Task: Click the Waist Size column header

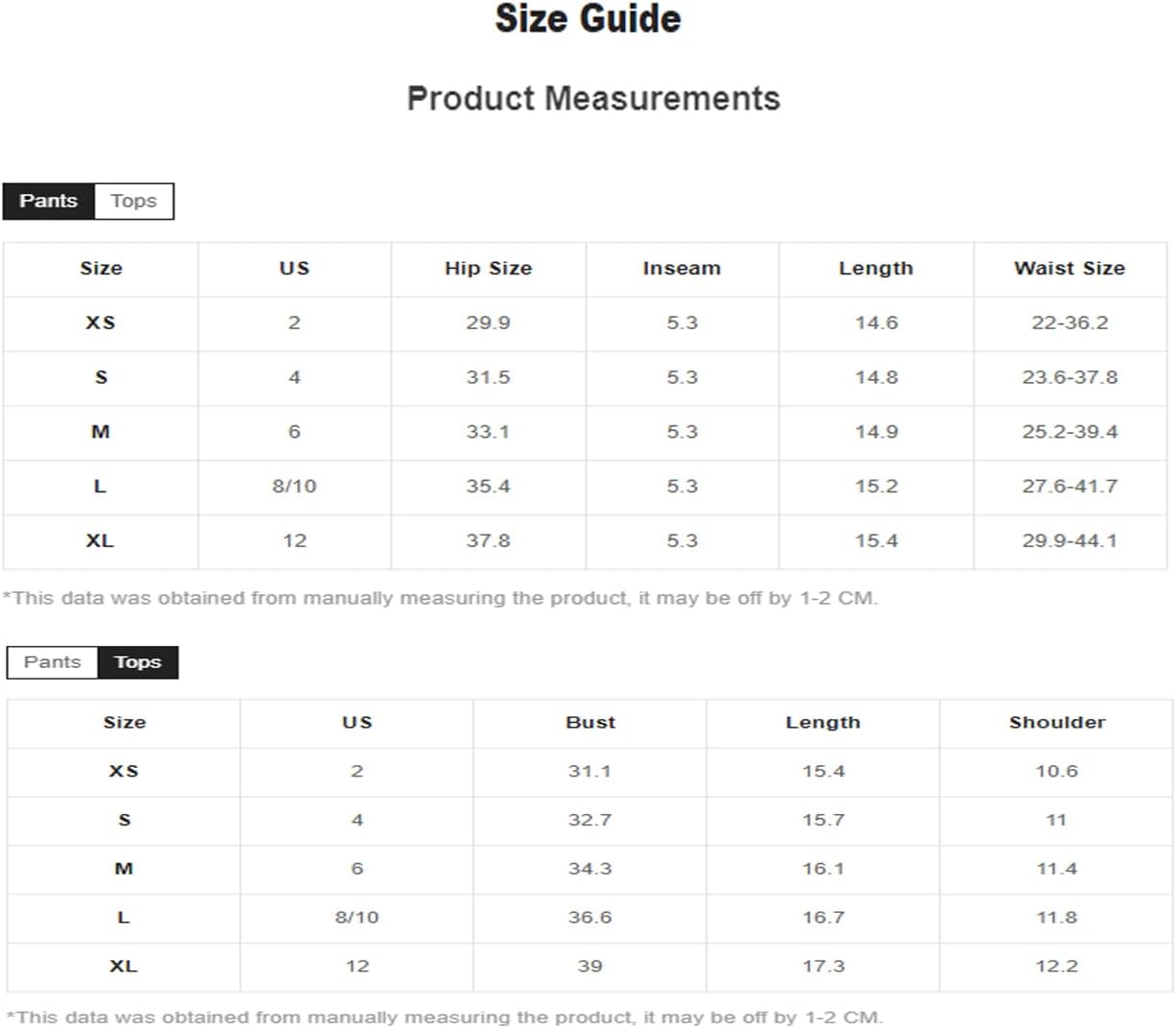Action: coord(1069,269)
